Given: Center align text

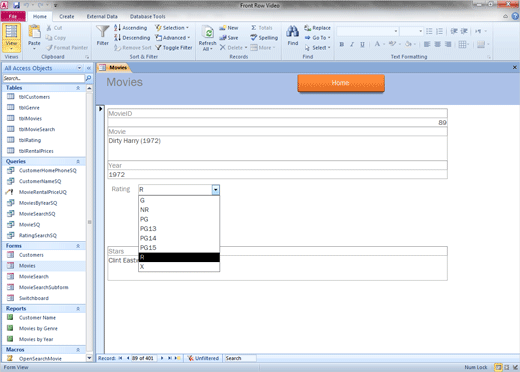Looking at the screenshot, I should click(437, 44).
